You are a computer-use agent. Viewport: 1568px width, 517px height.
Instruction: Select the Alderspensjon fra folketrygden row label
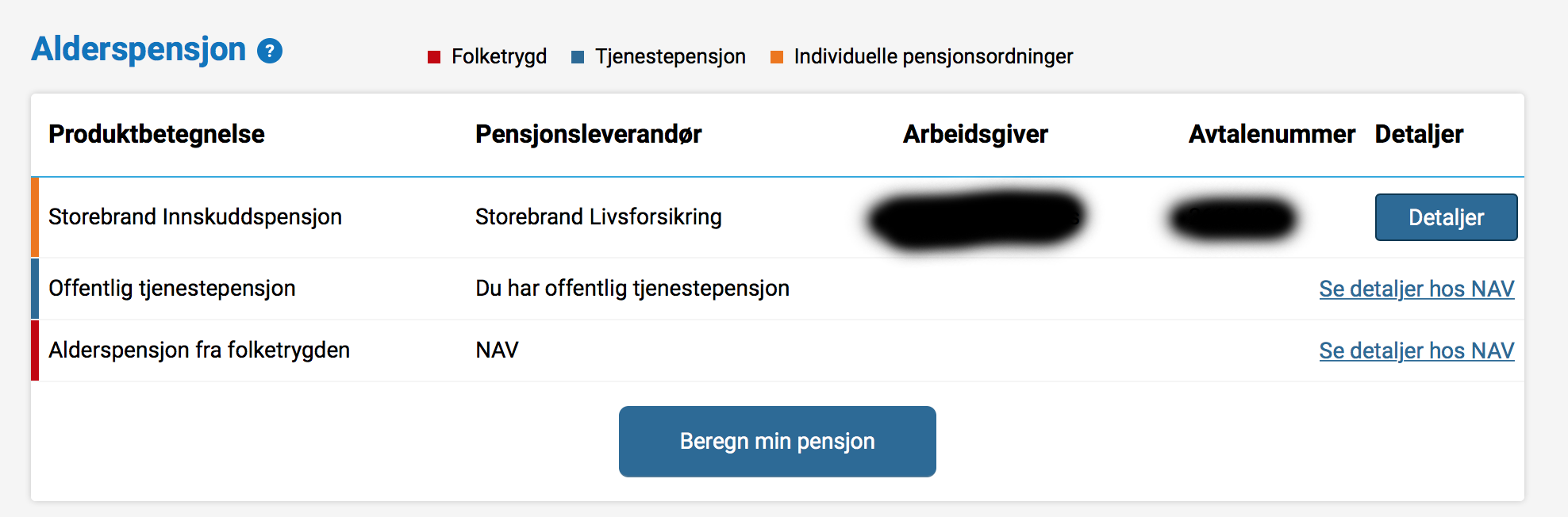click(199, 350)
